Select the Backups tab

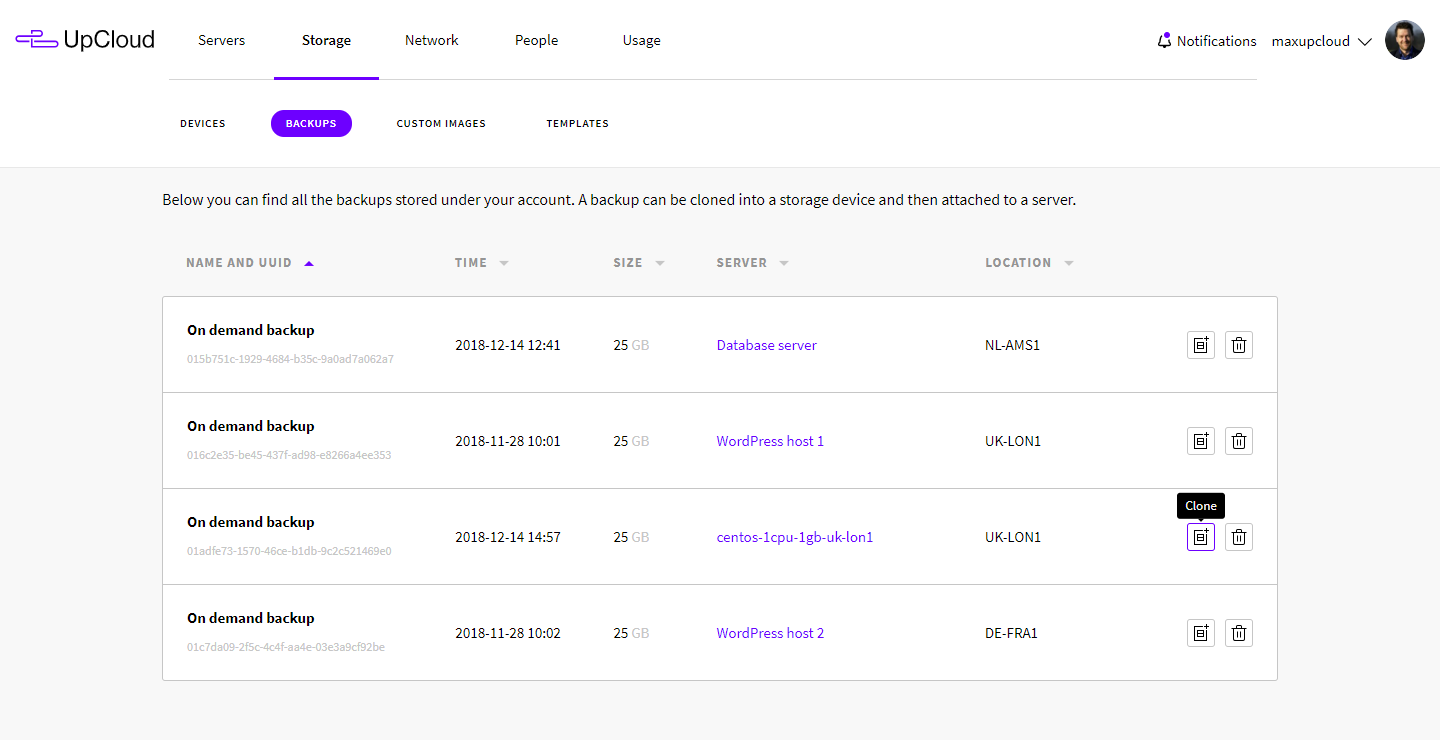click(x=311, y=123)
